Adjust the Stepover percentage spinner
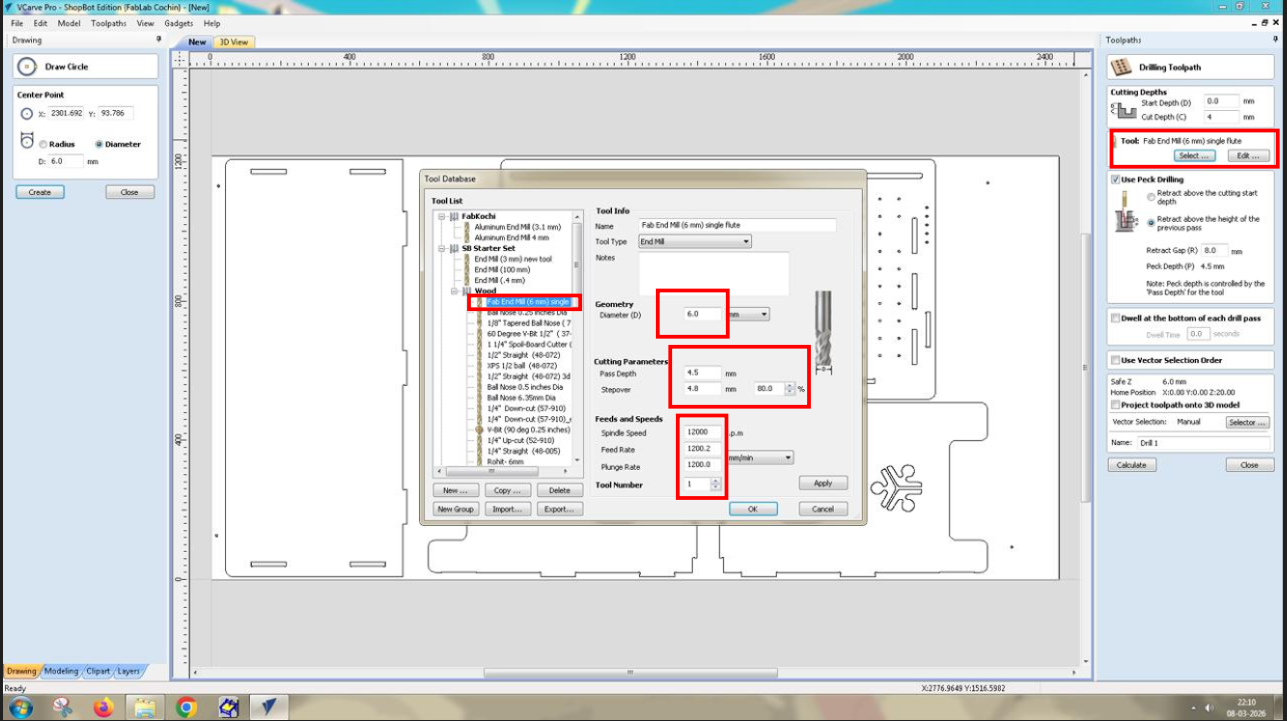The width and height of the screenshot is (1287, 721). click(790, 388)
